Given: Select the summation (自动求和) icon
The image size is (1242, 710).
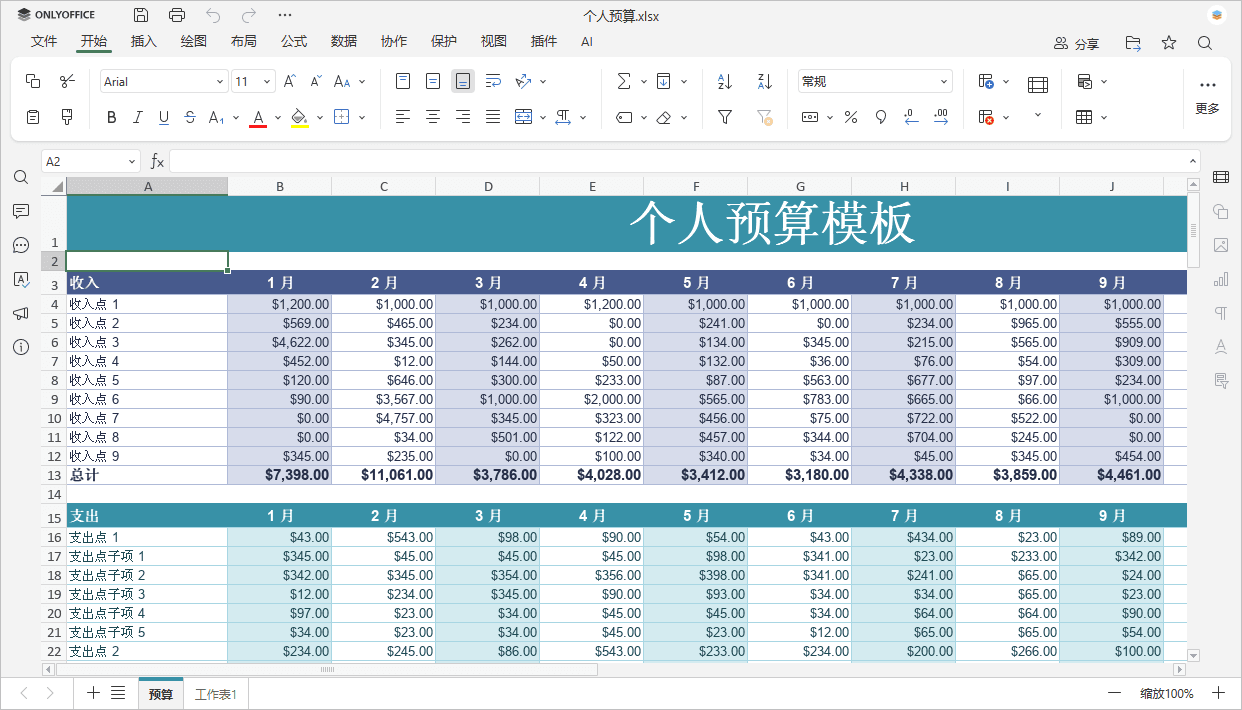Looking at the screenshot, I should pyautogui.click(x=623, y=81).
